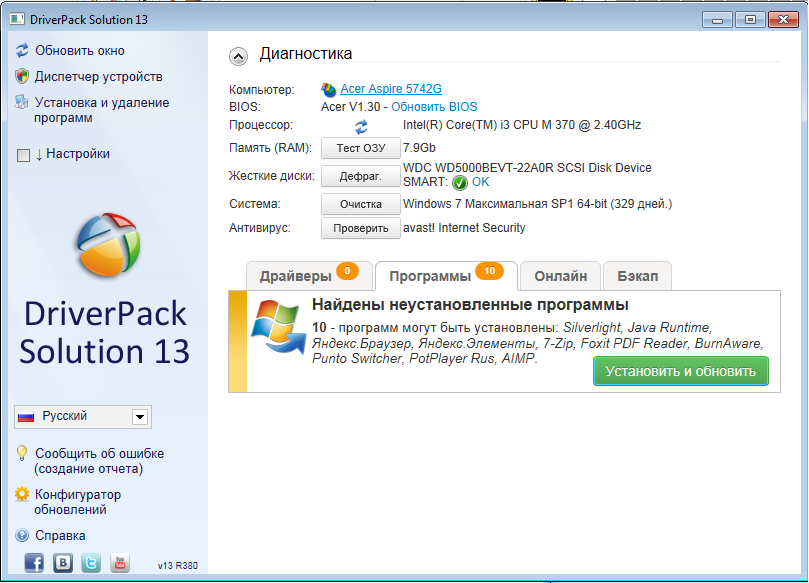Click the WDC WD5000BEVT disk name

(x=527, y=168)
